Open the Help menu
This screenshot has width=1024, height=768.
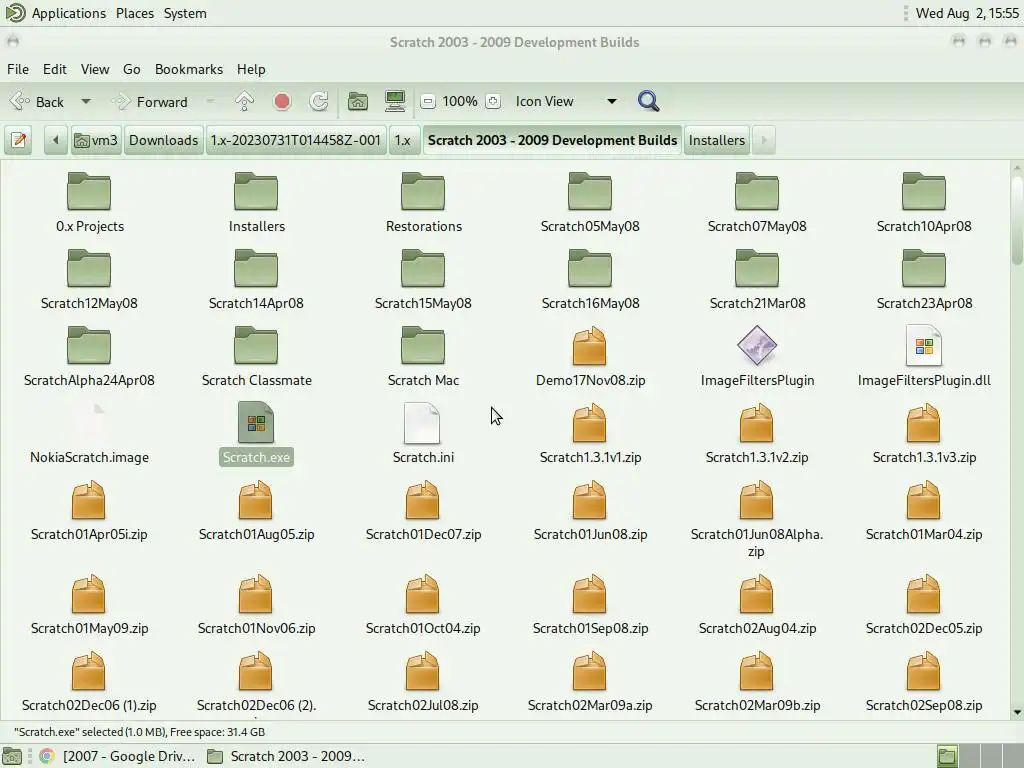click(251, 69)
